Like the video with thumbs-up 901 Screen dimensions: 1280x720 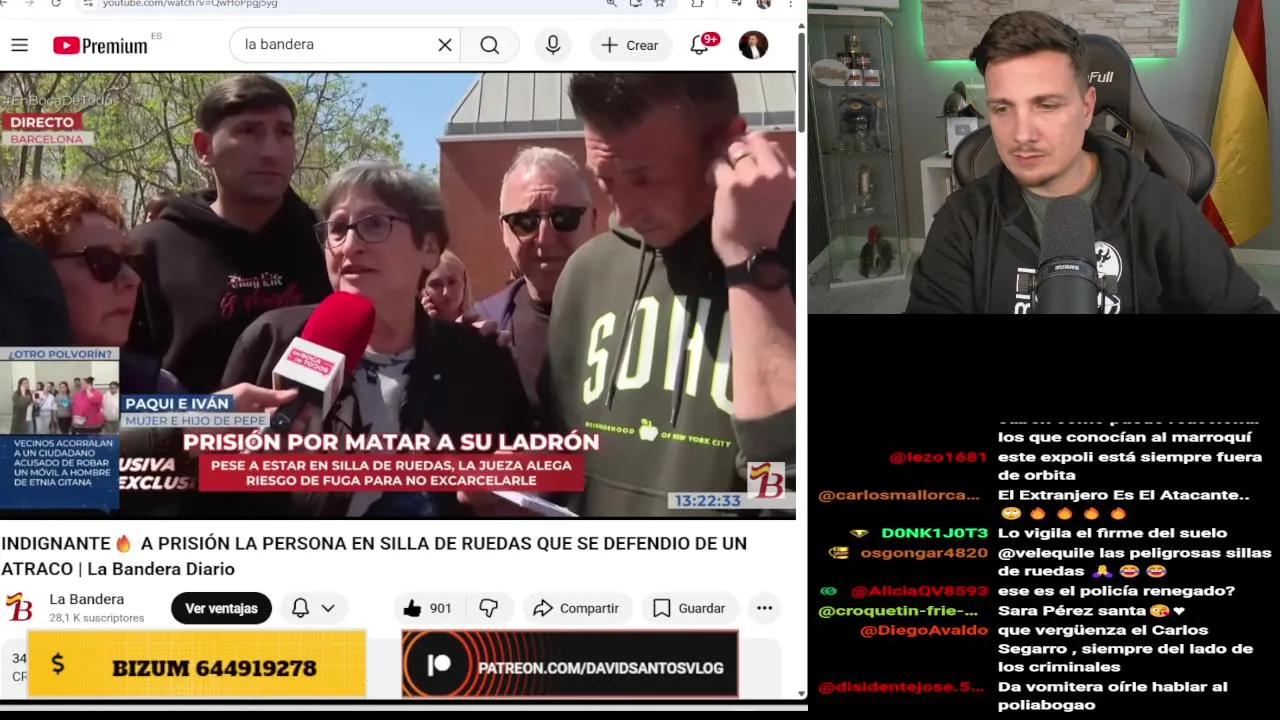(x=428, y=608)
